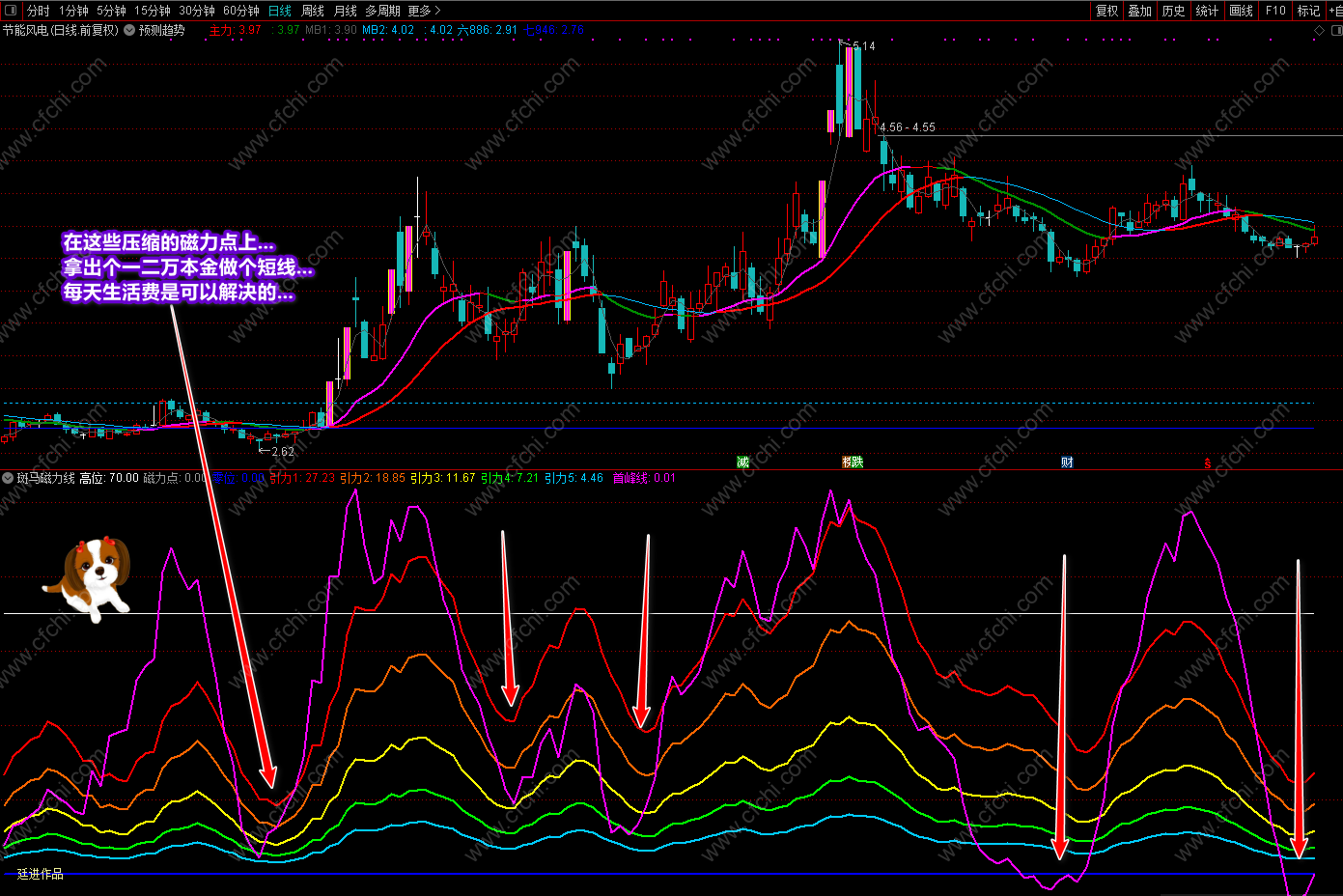Open the 历史 history button
1343x896 pixels.
click(x=1174, y=11)
